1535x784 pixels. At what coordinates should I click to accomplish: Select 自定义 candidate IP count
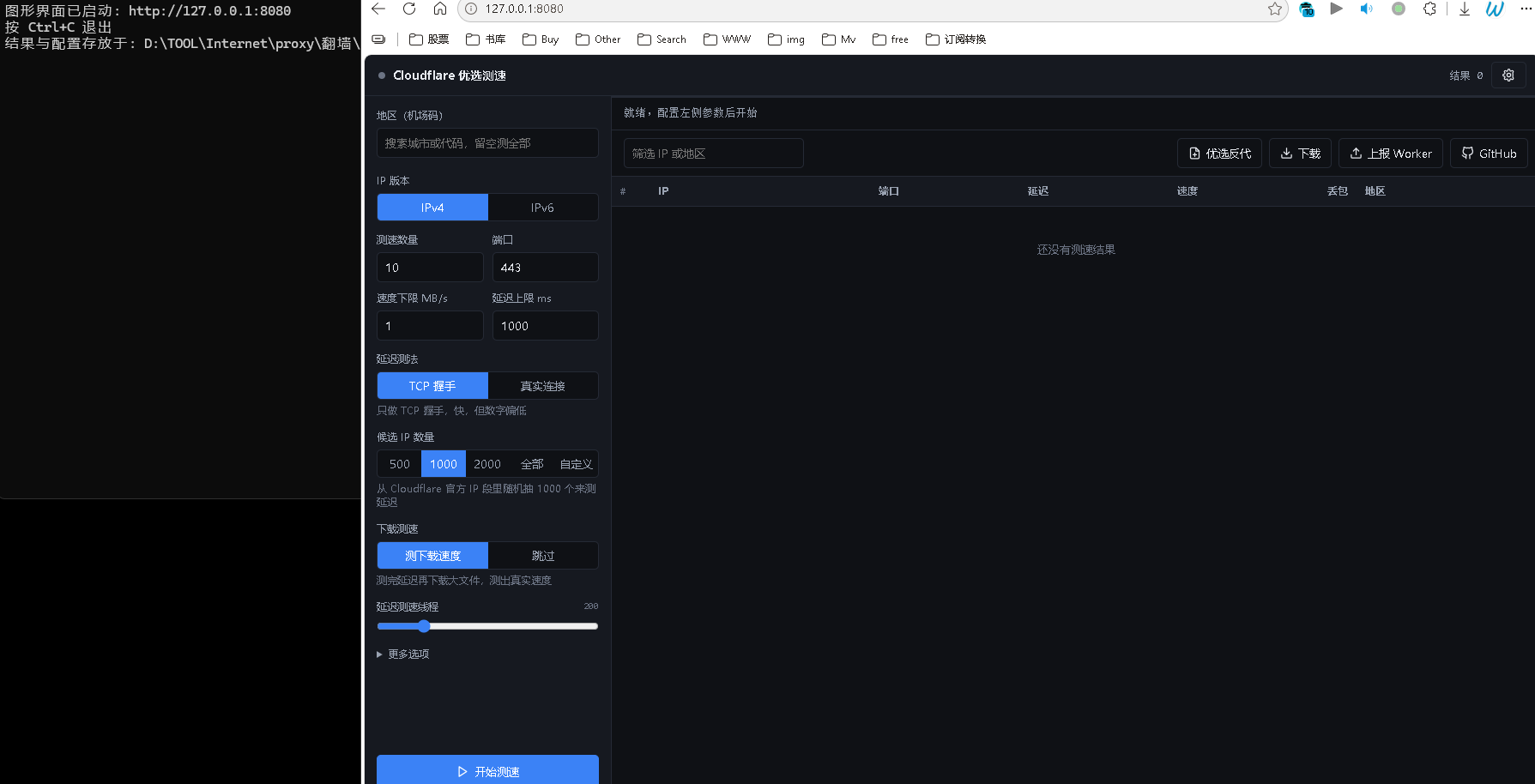click(577, 464)
